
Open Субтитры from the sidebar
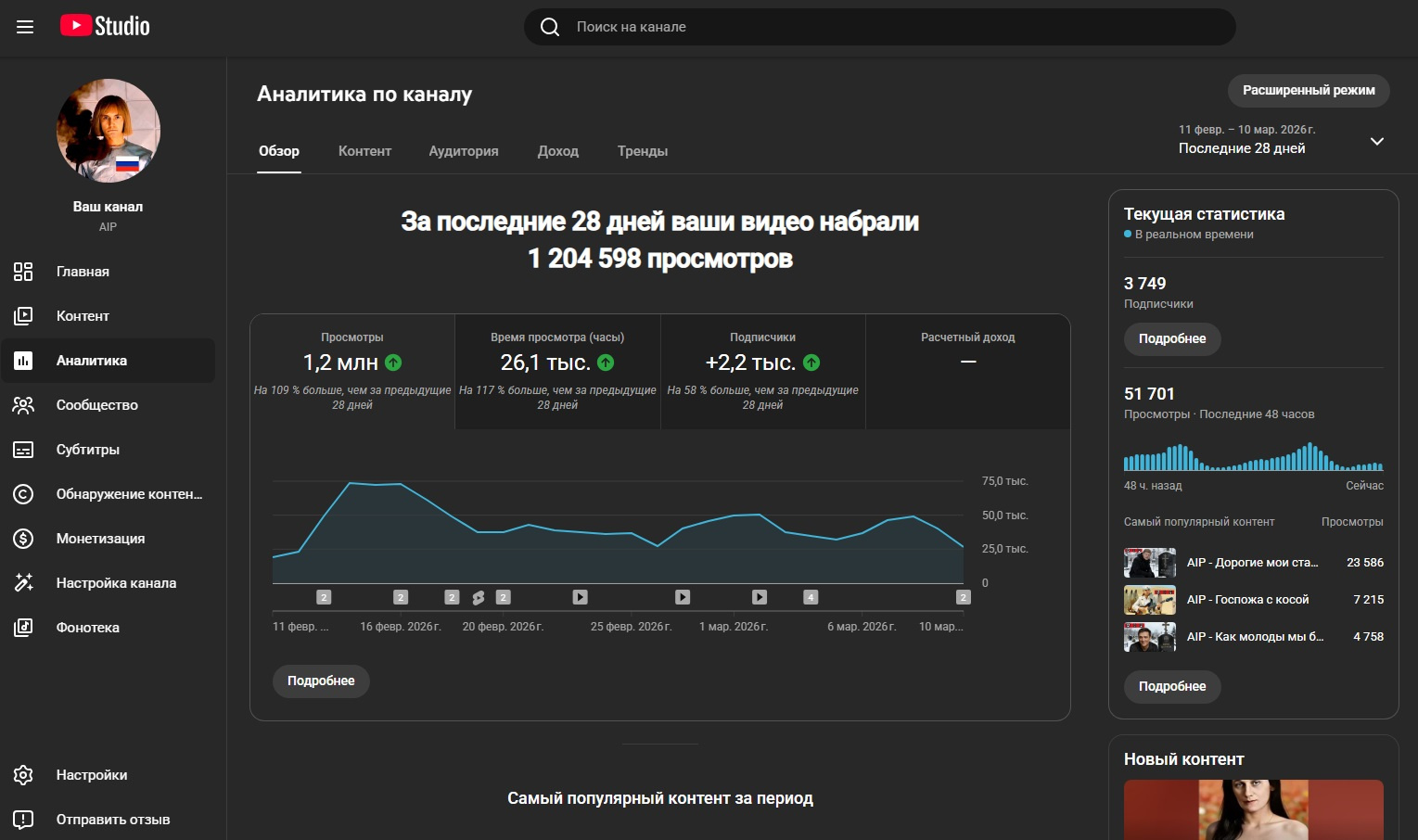[87, 450]
